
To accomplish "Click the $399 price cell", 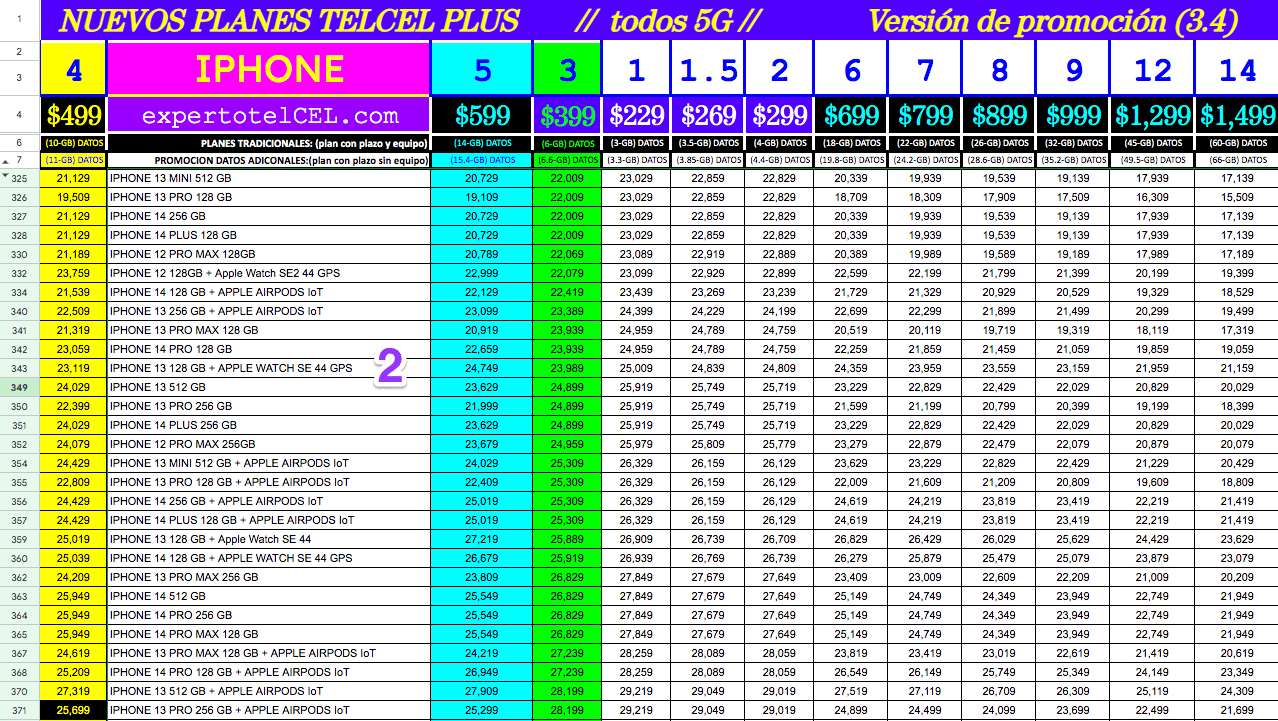I will [568, 116].
